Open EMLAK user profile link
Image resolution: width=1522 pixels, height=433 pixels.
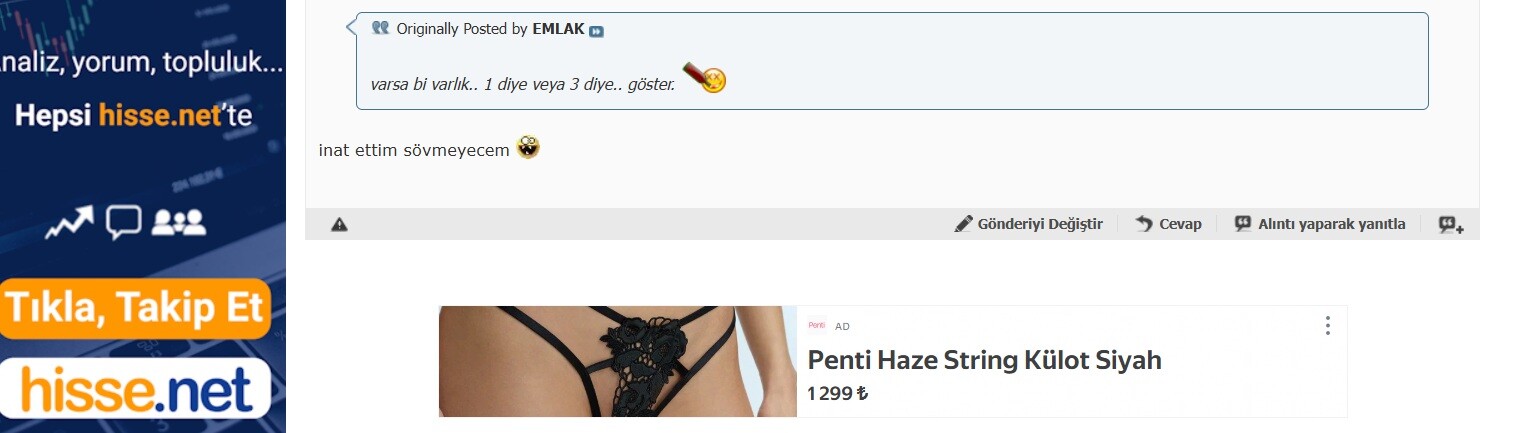558,29
